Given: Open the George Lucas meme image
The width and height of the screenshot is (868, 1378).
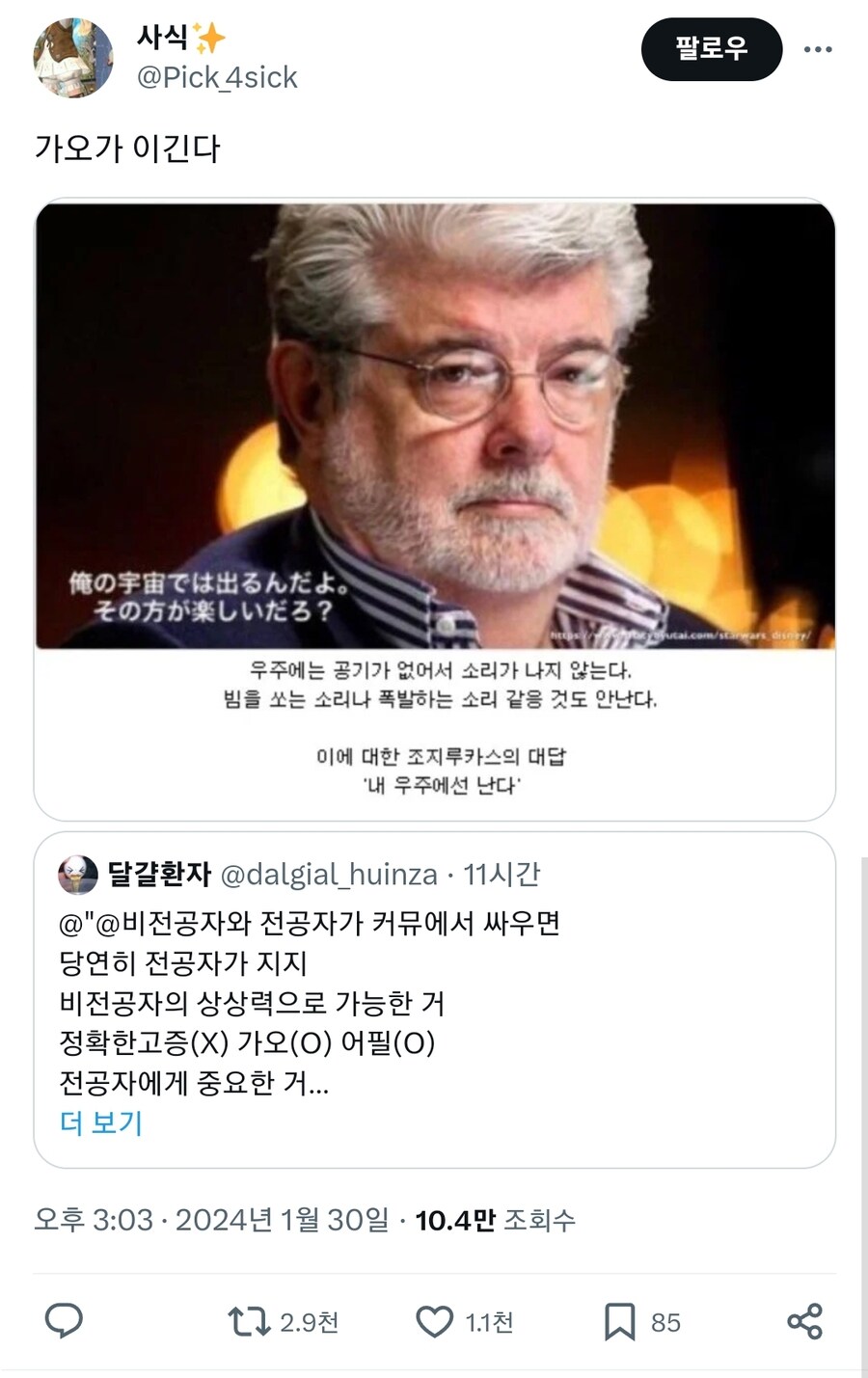Looking at the screenshot, I should click(x=435, y=509).
